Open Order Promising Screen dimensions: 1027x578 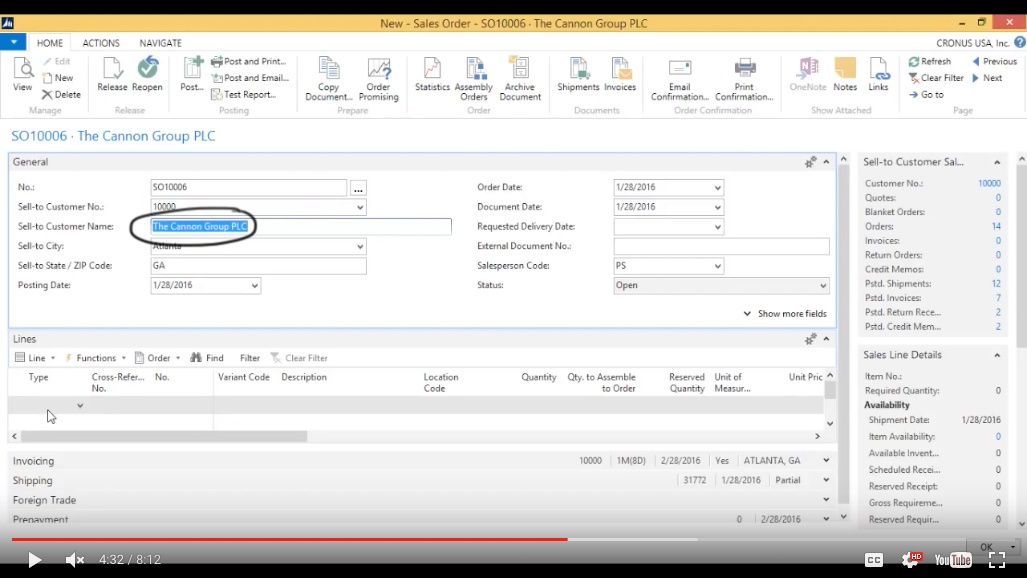[x=379, y=79]
